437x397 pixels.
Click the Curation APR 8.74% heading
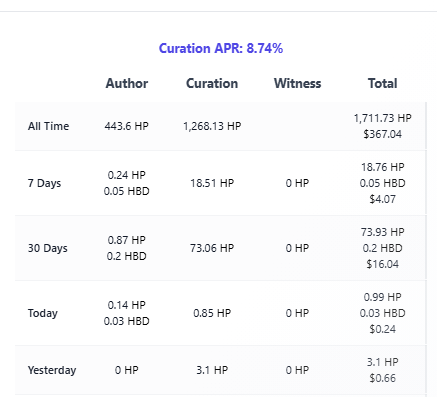point(221,48)
